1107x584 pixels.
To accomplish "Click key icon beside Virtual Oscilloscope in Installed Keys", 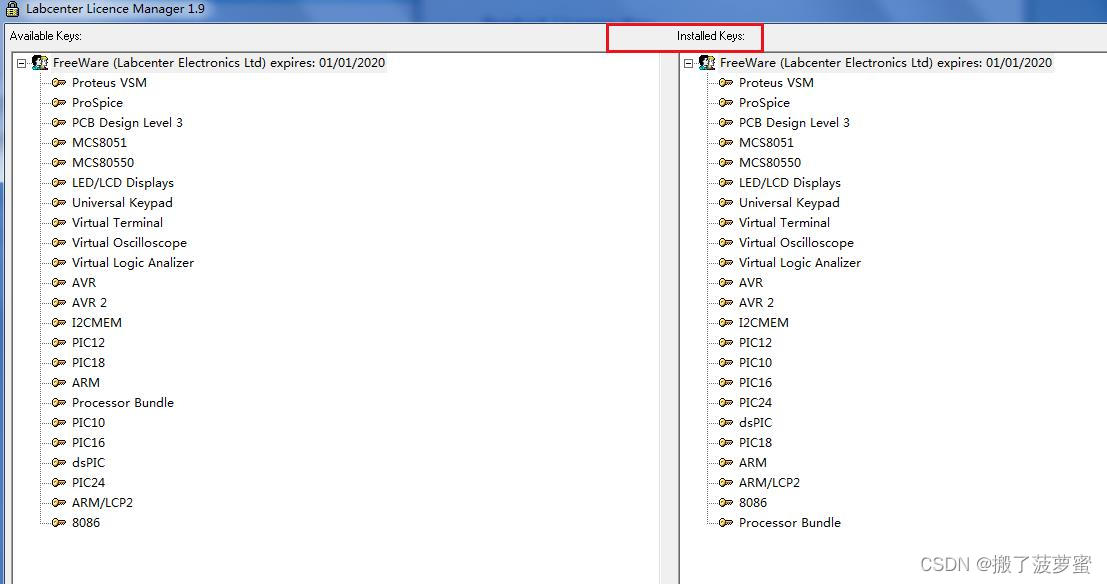I will pos(726,243).
